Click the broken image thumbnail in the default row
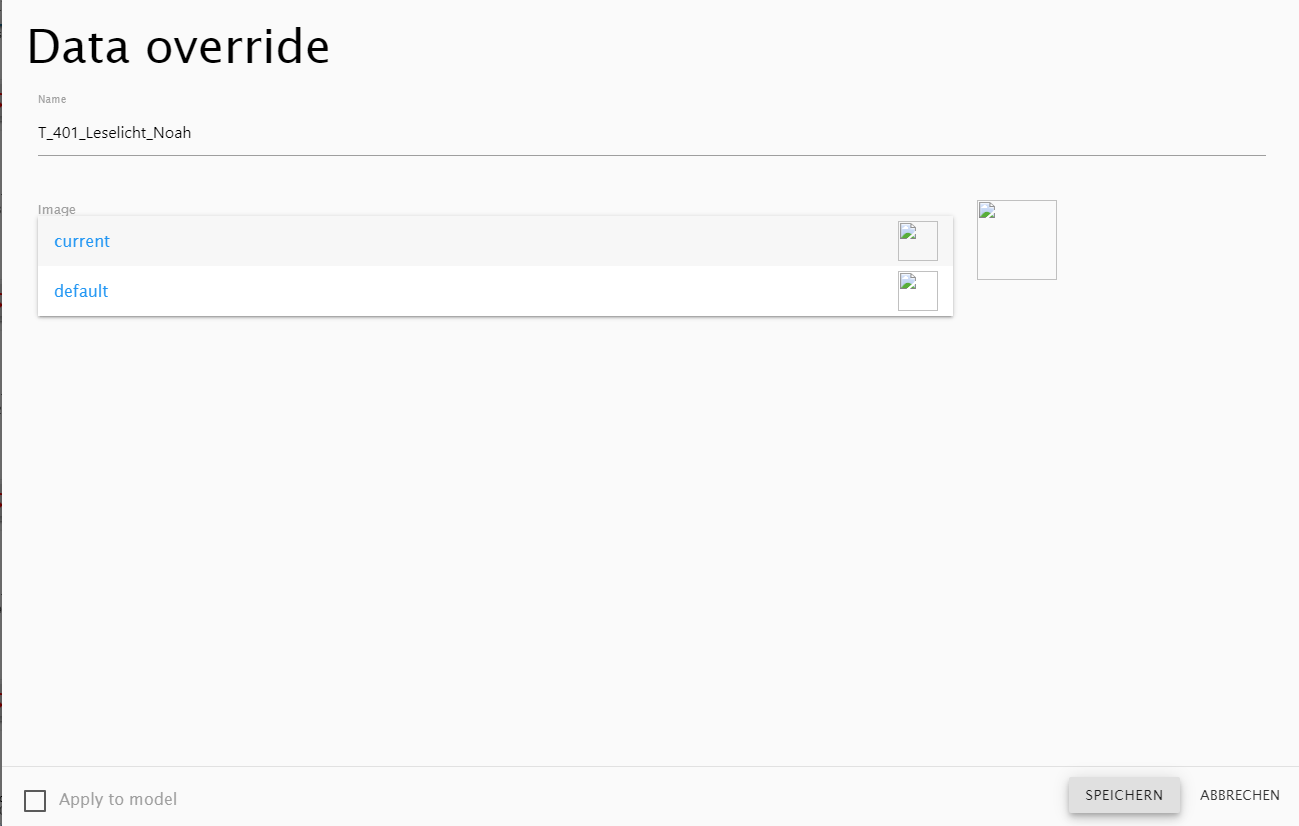 coord(917,291)
